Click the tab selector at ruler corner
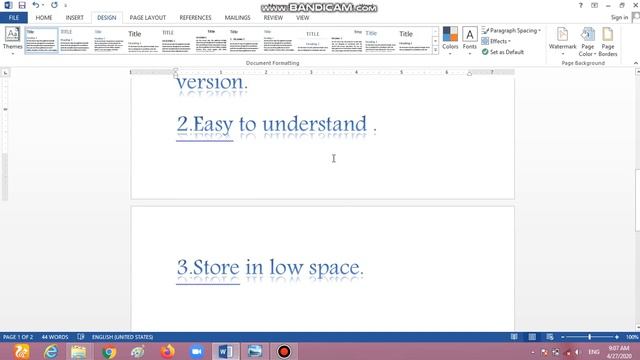This screenshot has width=640, height=360. click(x=5, y=73)
